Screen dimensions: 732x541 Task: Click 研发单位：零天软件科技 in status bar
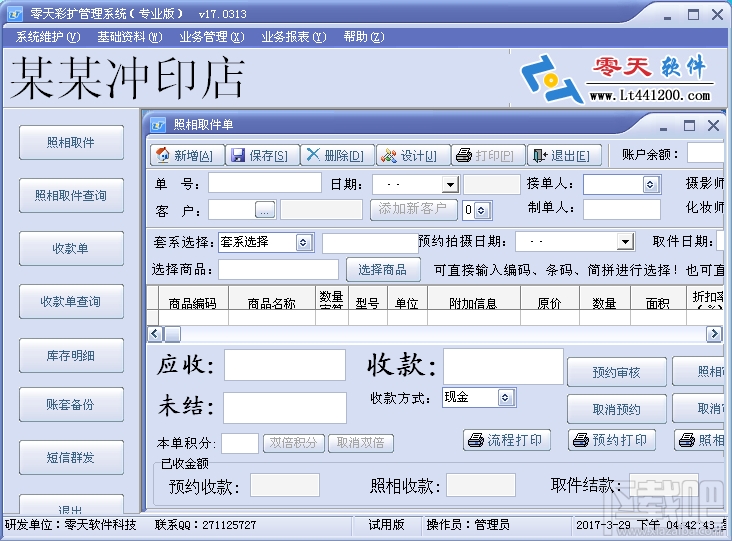71,525
